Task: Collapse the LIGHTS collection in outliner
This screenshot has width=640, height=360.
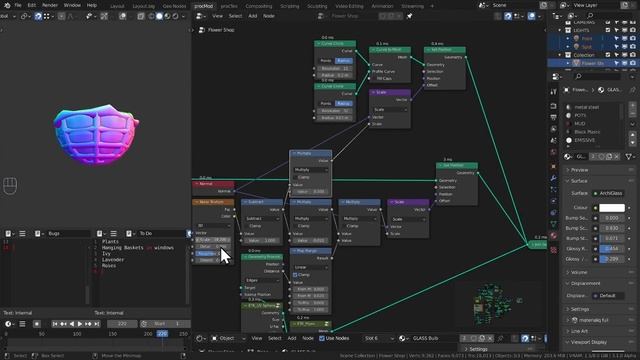Action: (560, 30)
